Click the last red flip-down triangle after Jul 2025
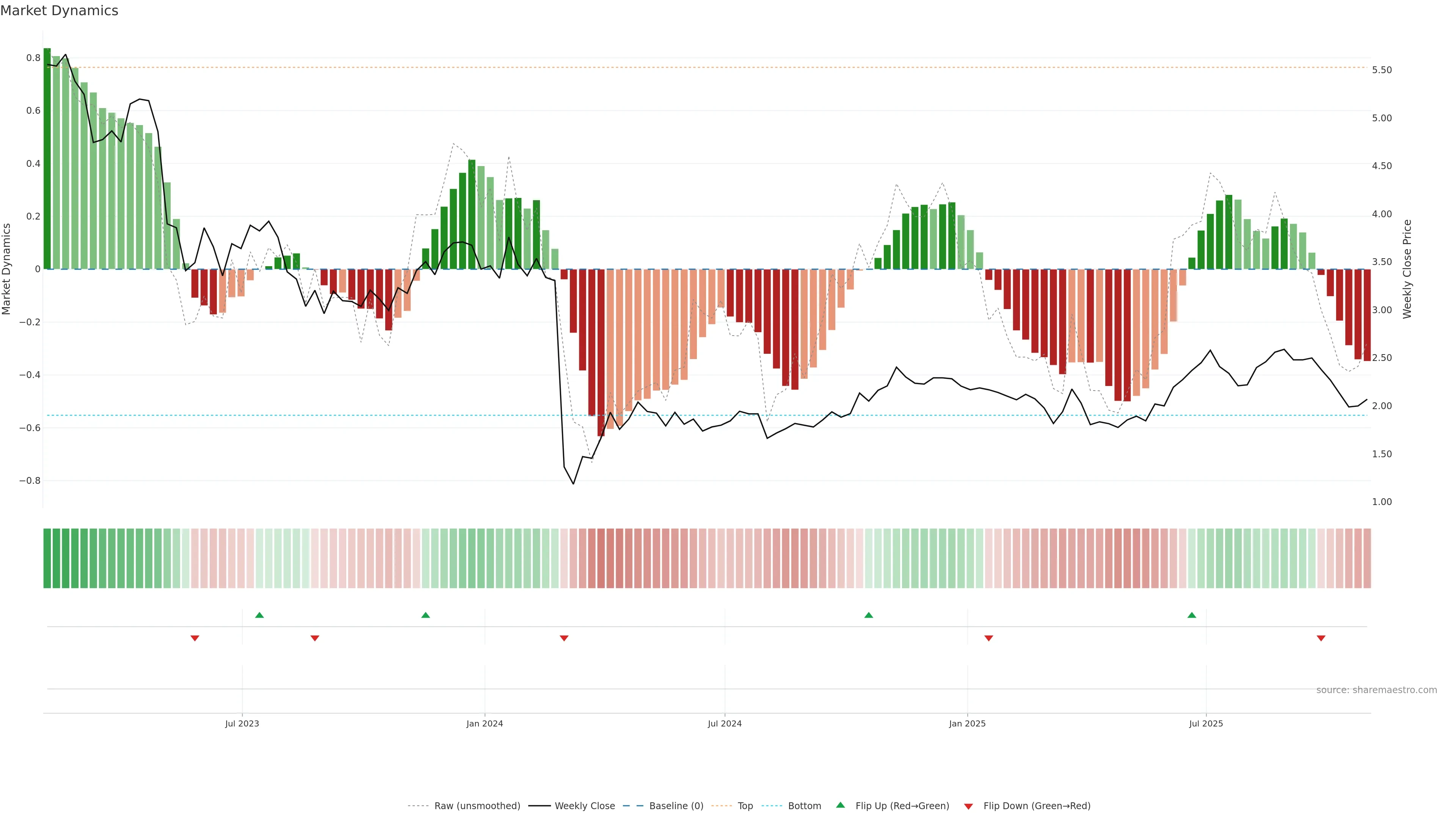The image size is (1456, 819). [1321, 638]
